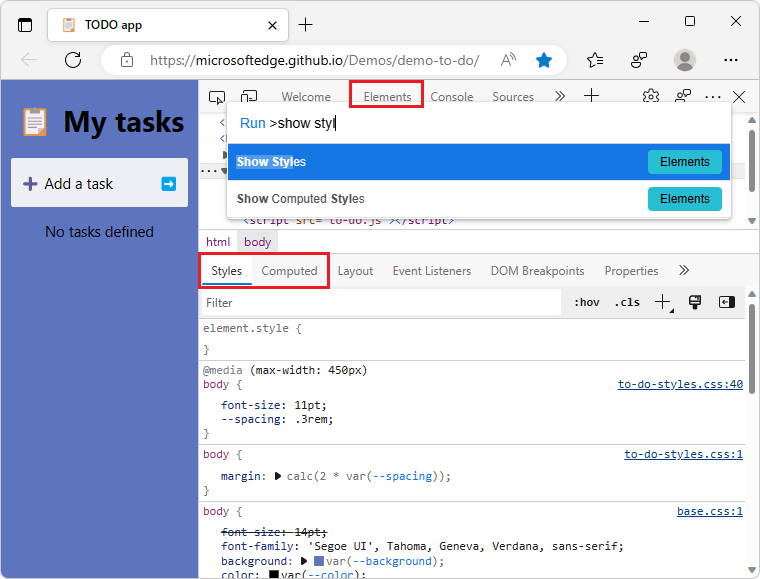This screenshot has height=579, width=760.
Task: Click the address bar URL
Action: coord(315,60)
